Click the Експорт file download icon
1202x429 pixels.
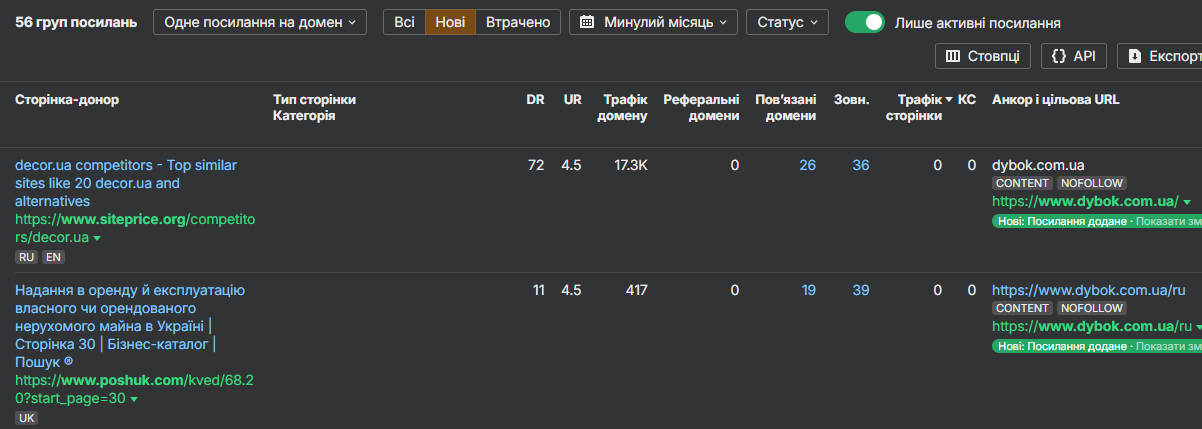[1135, 56]
